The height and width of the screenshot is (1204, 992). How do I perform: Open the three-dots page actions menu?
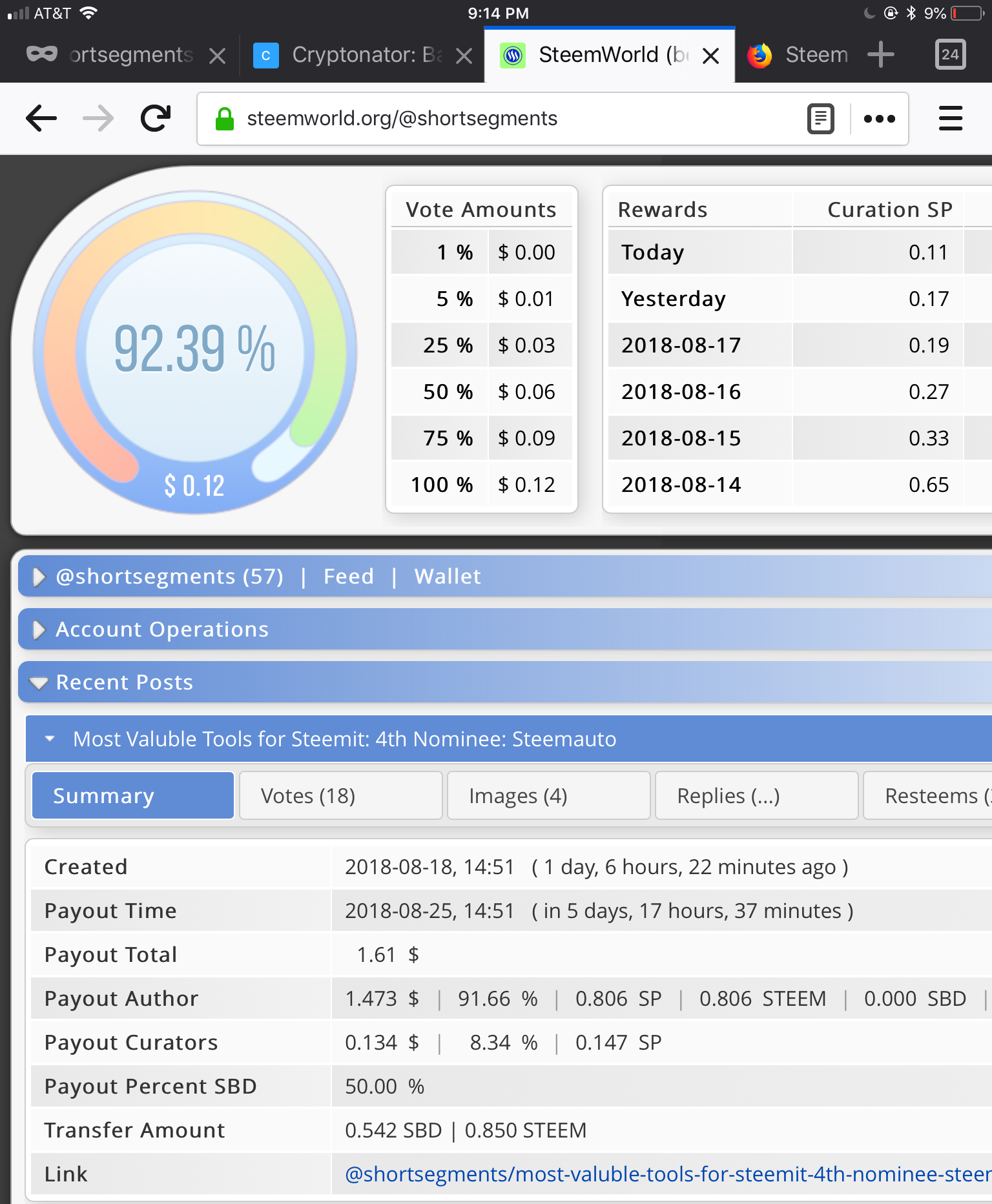[x=879, y=119]
